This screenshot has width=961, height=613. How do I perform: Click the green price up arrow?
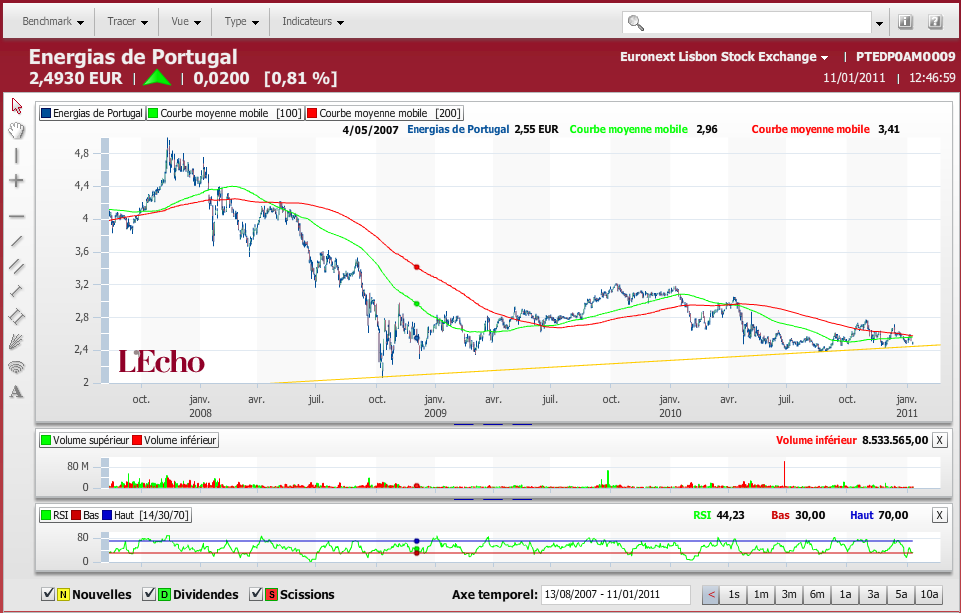pyautogui.click(x=157, y=78)
